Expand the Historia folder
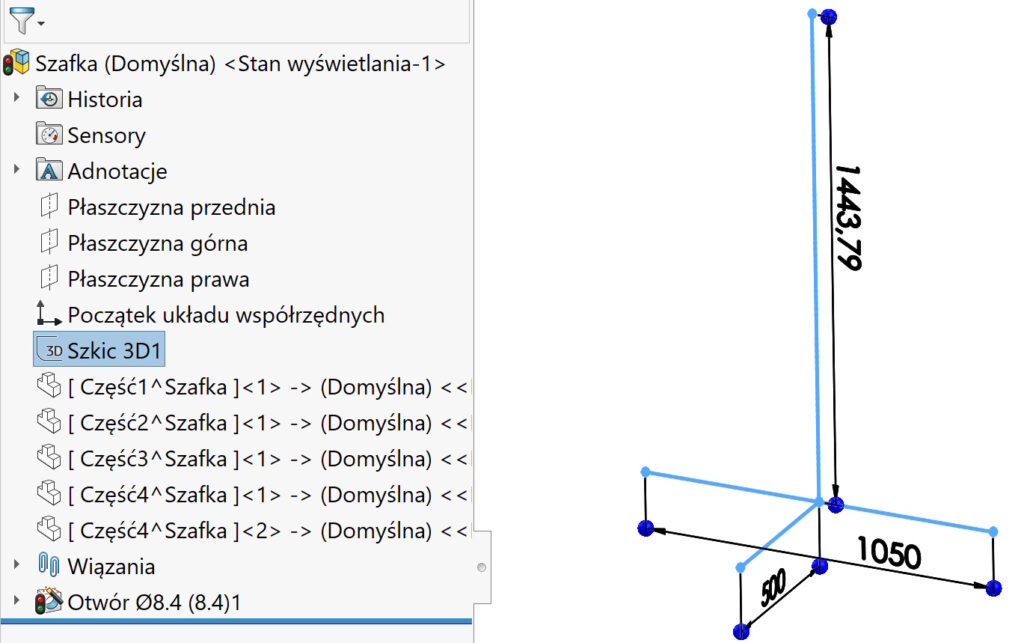The width and height of the screenshot is (1024, 643). 16,98
